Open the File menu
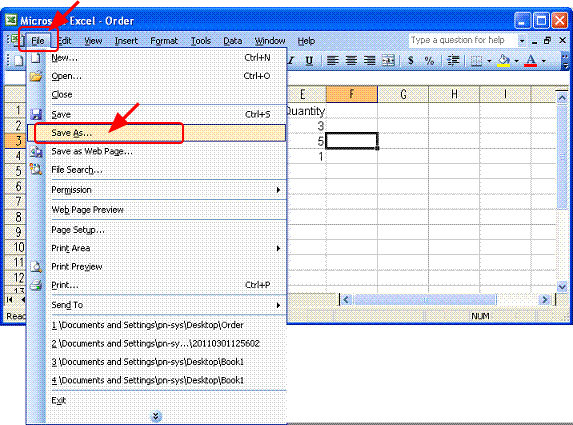The width and height of the screenshot is (573, 425). coord(38,41)
